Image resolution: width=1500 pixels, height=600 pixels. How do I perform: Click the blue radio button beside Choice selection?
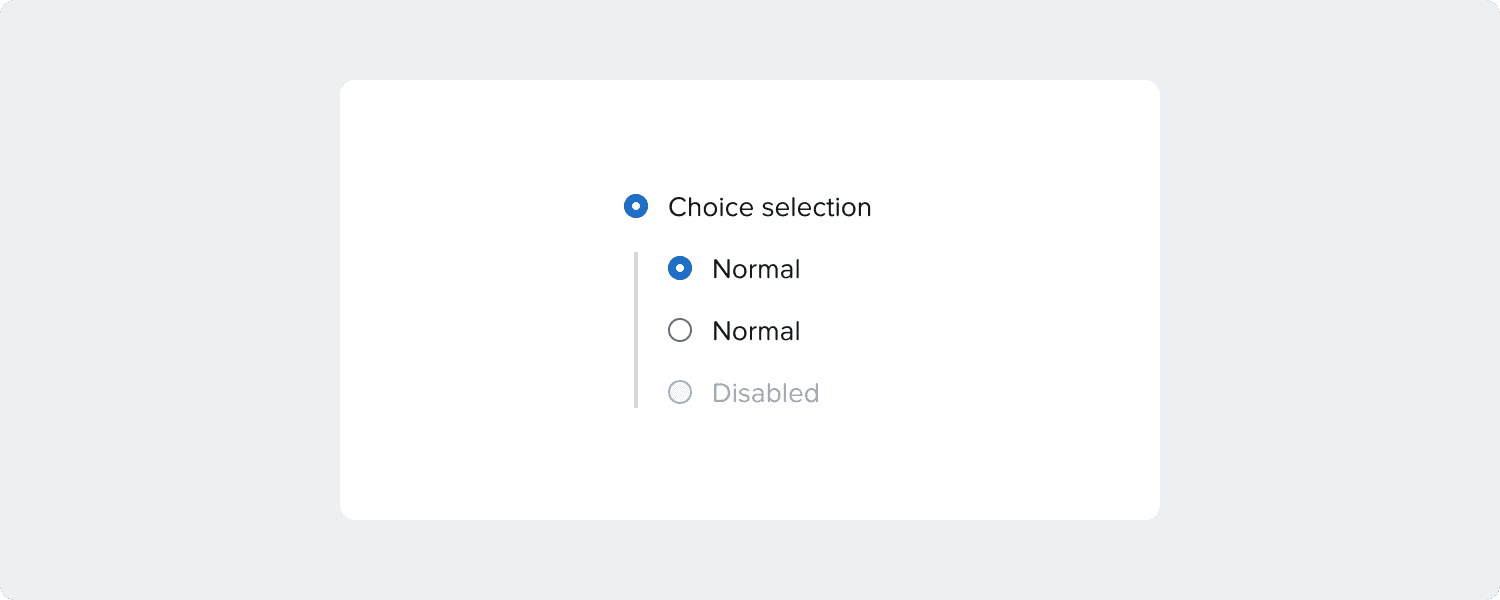point(636,207)
